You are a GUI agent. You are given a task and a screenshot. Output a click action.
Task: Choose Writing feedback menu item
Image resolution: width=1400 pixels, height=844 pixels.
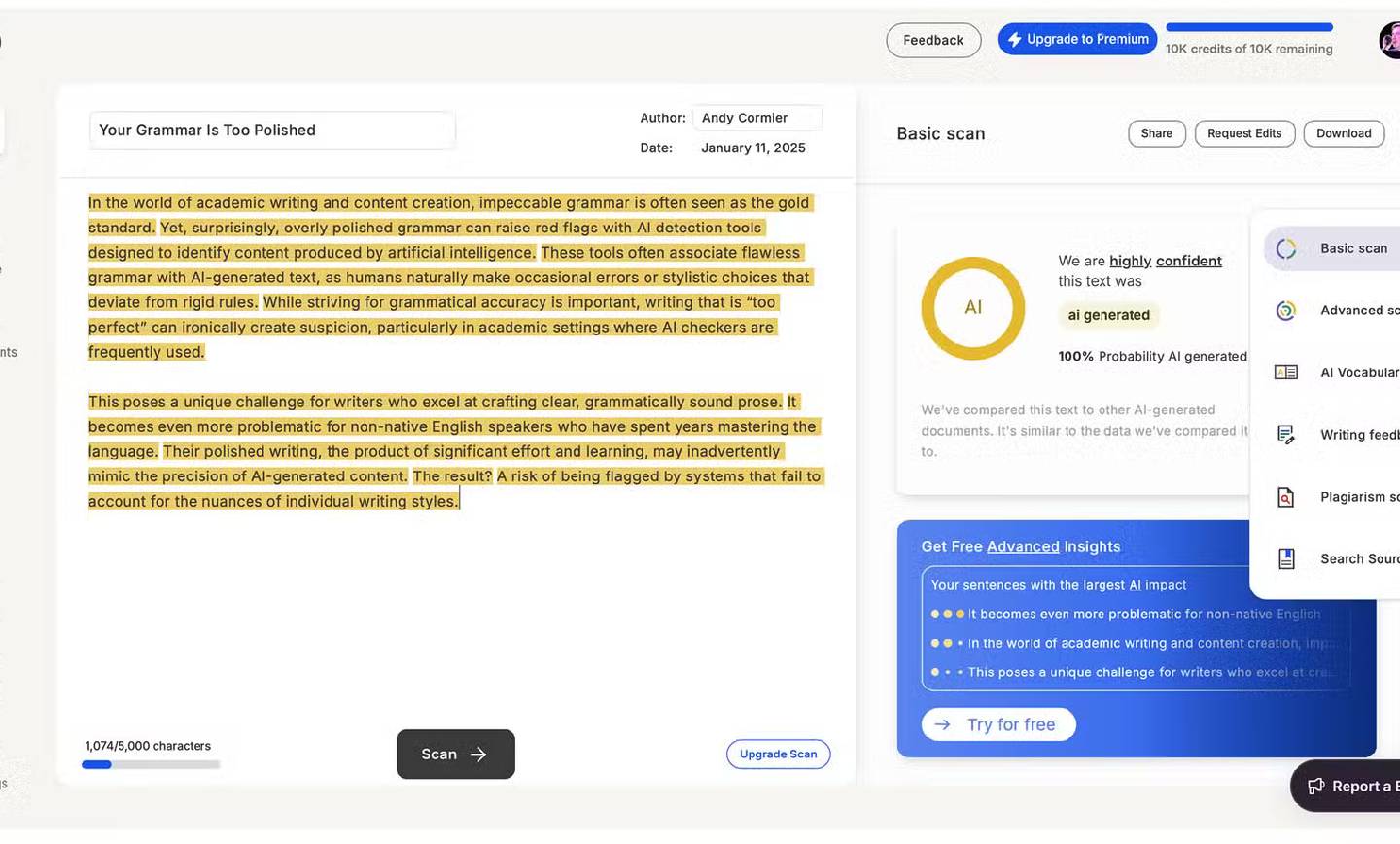[1332, 435]
